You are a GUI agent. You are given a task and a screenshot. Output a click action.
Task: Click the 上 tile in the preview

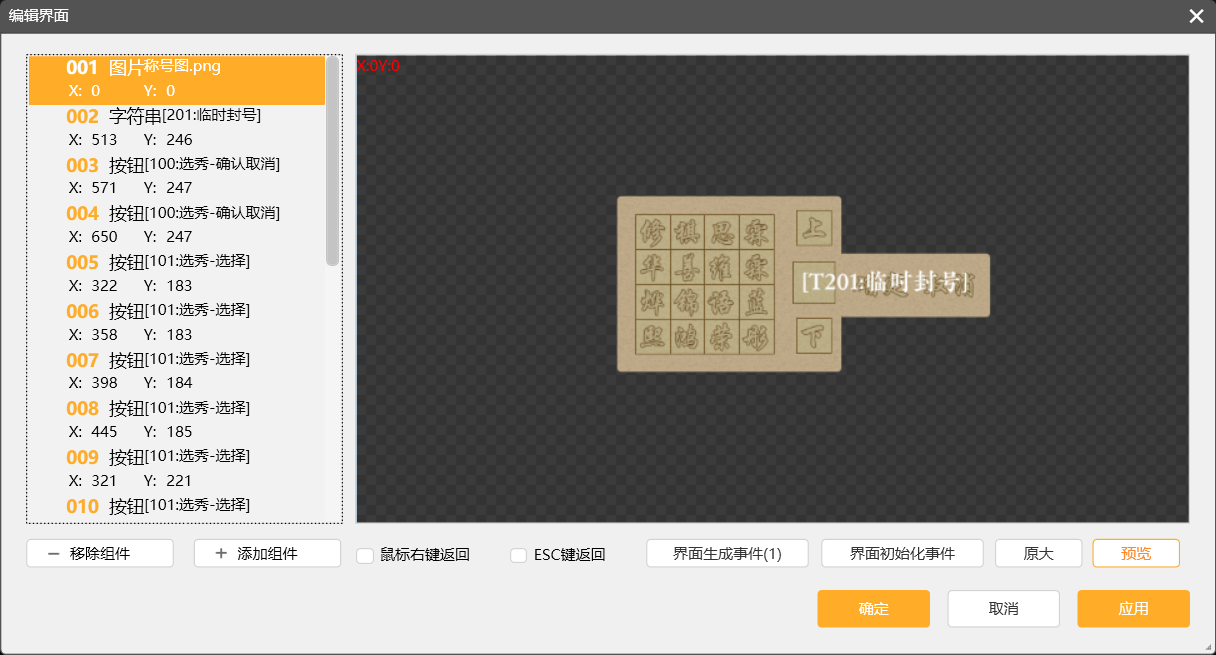tap(813, 228)
